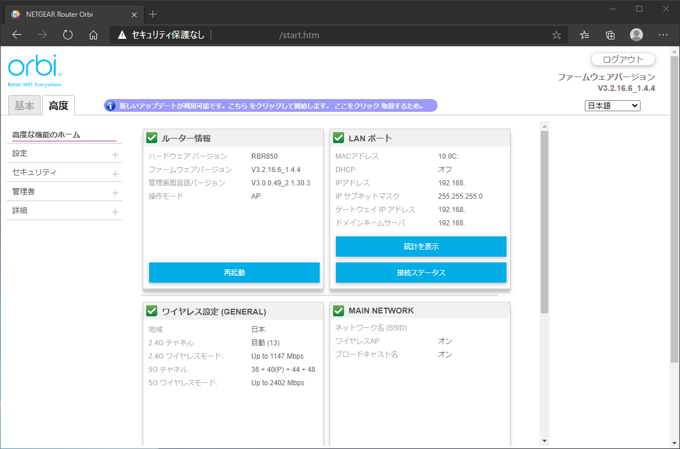Click the 再起動 button
Screen dimensions: 680x449
(x=234, y=272)
